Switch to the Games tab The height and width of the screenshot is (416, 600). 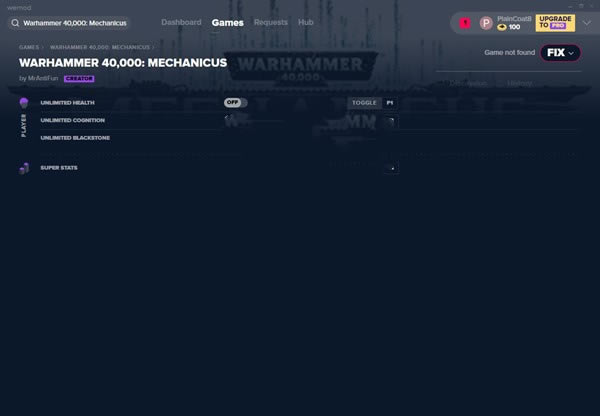click(x=227, y=22)
